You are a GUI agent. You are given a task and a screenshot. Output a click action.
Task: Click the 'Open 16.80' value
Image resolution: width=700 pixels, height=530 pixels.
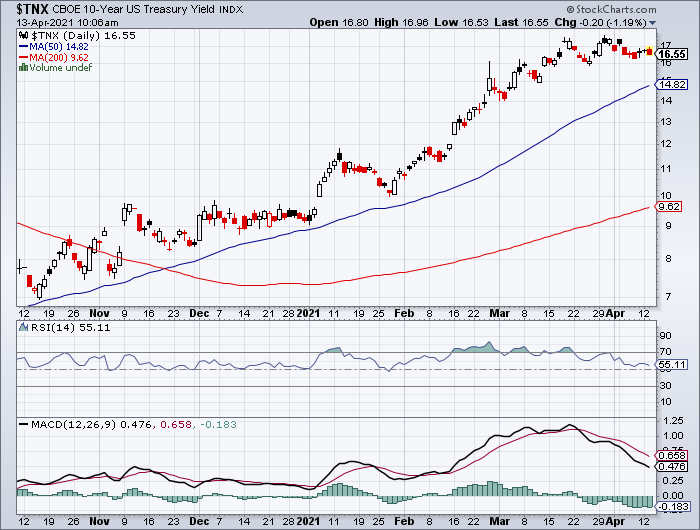click(339, 22)
